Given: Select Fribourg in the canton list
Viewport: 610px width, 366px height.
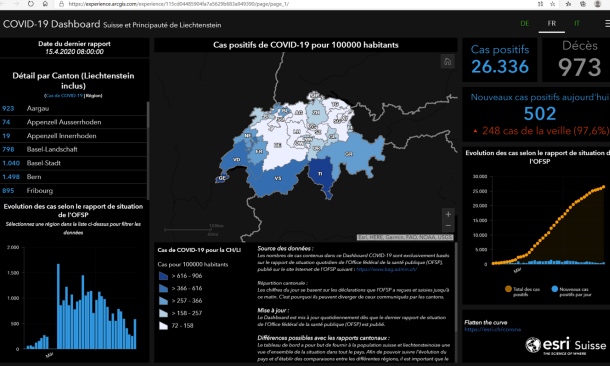Looking at the screenshot, I should 73,191.
